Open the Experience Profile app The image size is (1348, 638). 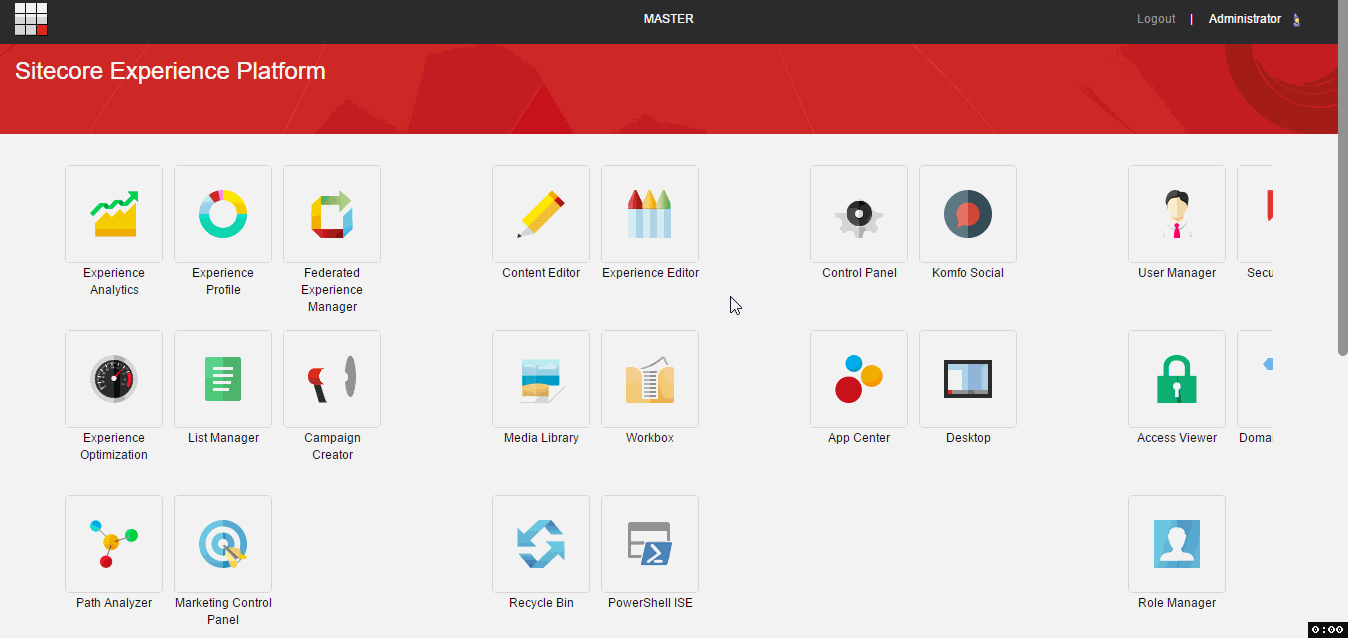point(222,213)
